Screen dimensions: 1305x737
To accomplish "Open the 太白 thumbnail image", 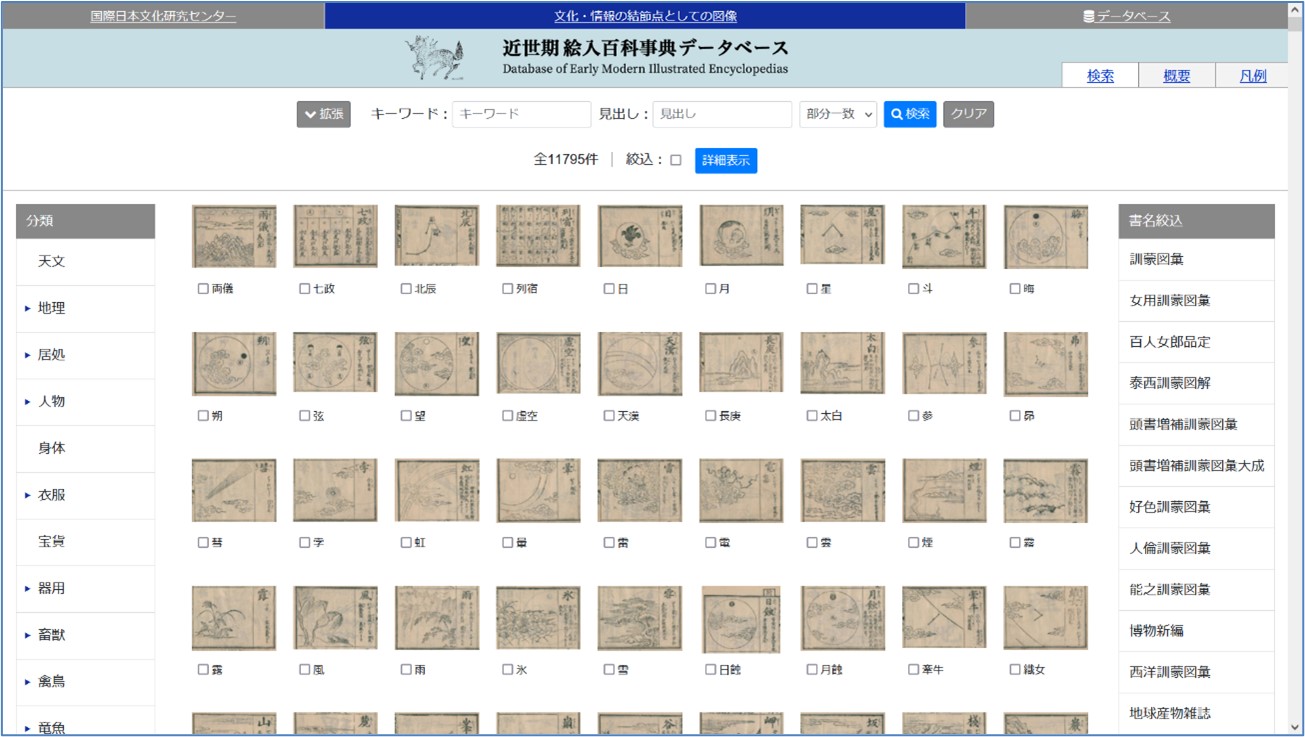I will (843, 364).
